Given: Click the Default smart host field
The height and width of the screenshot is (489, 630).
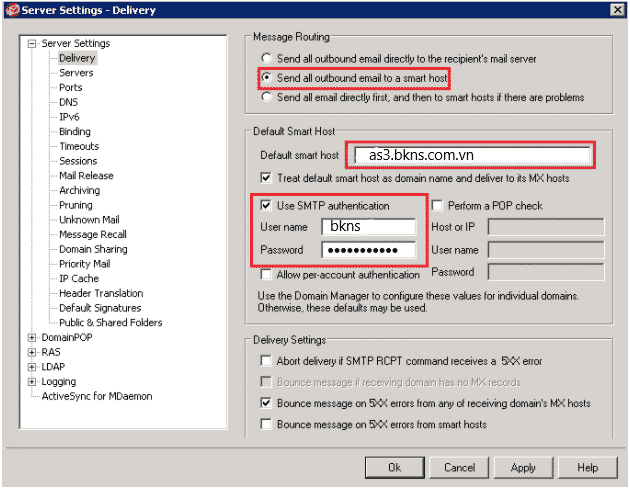Looking at the screenshot, I should tap(470, 155).
